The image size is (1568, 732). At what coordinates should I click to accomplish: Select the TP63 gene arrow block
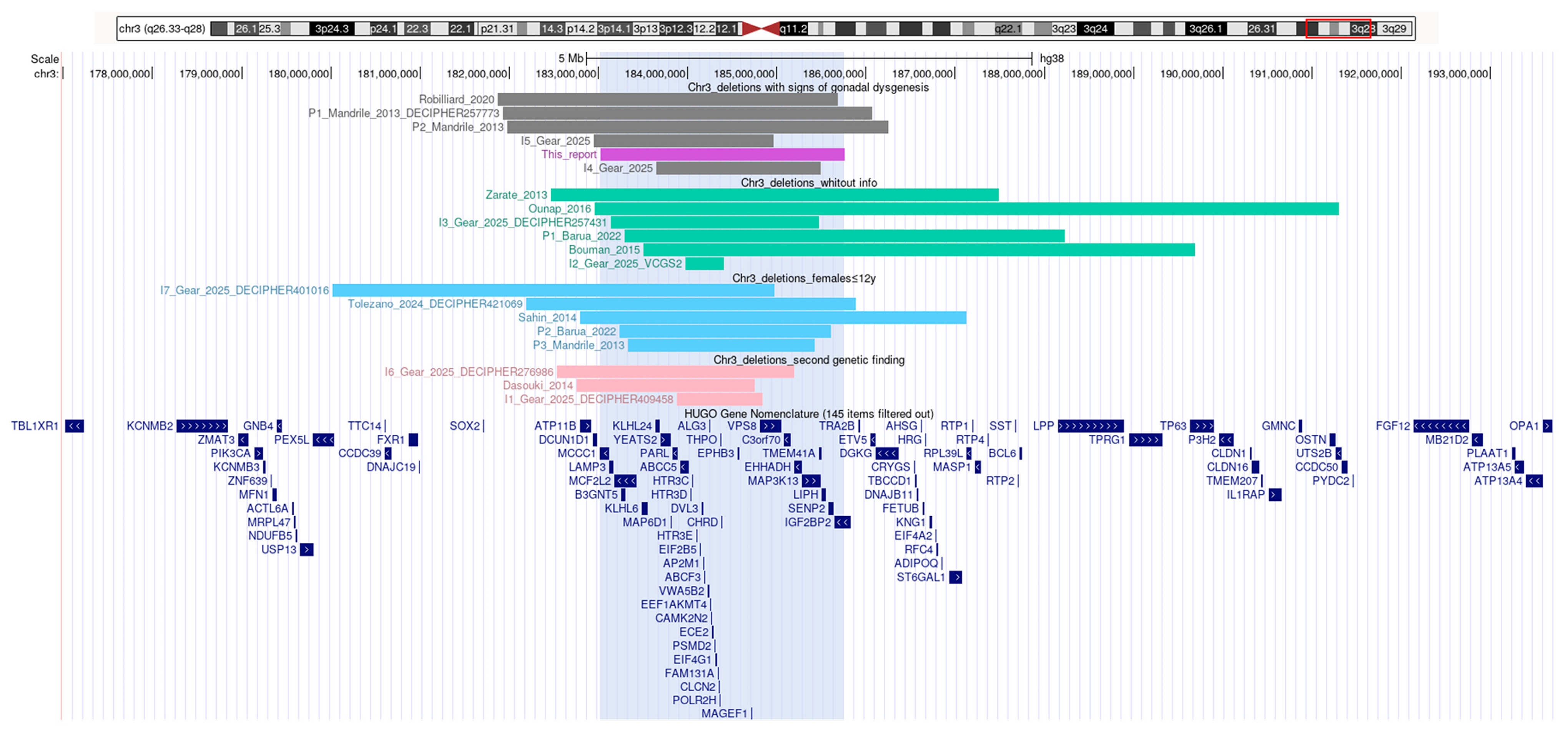point(1202,426)
